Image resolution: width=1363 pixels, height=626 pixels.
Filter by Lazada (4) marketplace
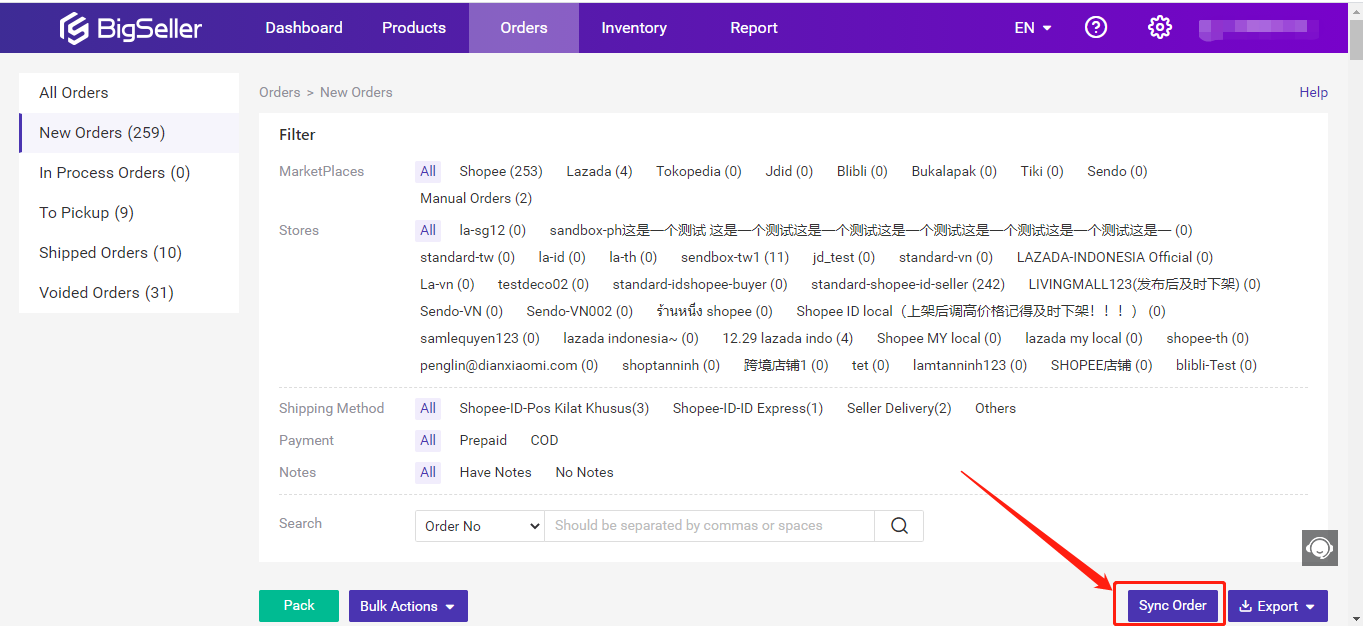coord(599,172)
